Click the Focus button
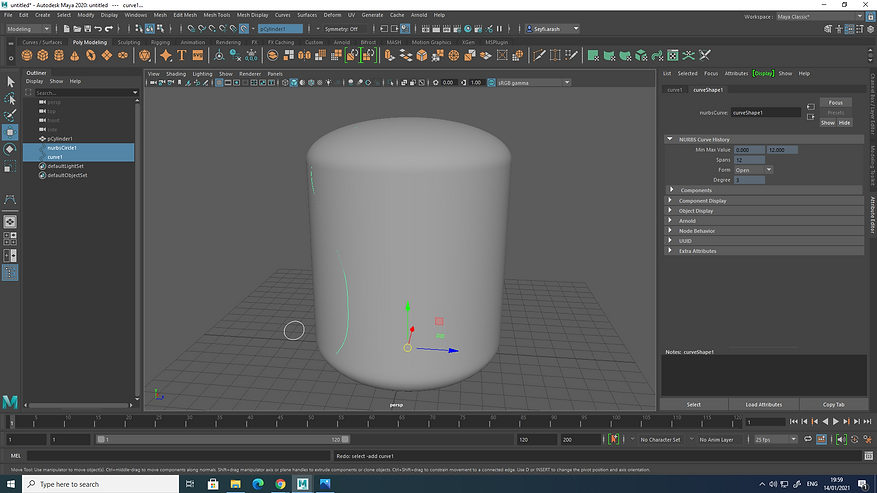Image resolution: width=877 pixels, height=493 pixels. point(836,102)
